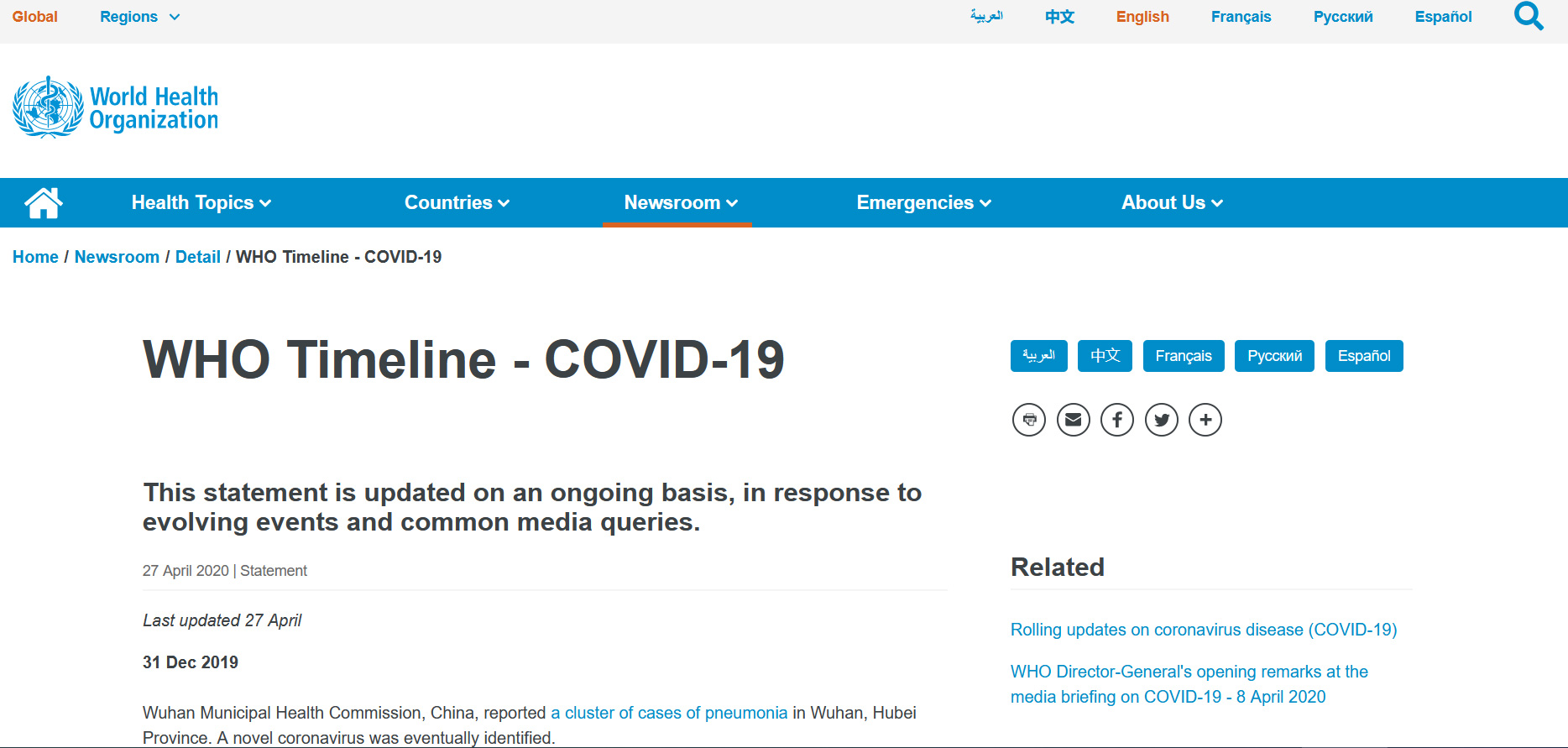Open the Newsroom breadcrumb link
Viewport: 1568px width, 748px height.
point(117,257)
